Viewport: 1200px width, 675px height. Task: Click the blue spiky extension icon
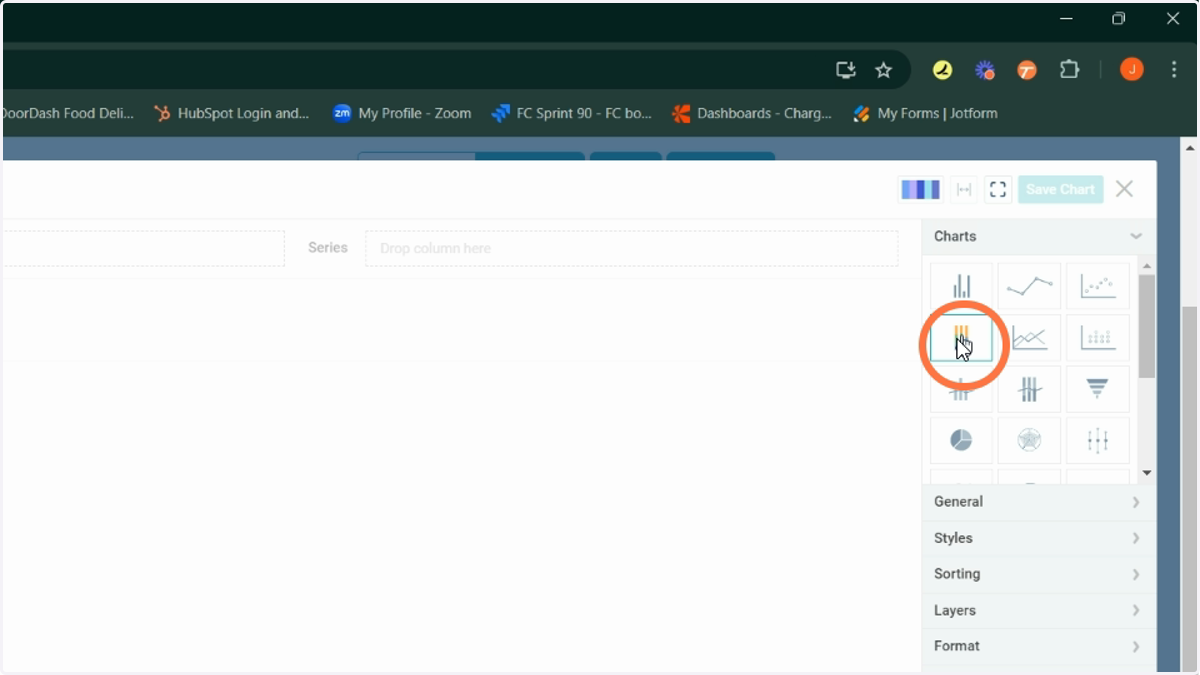[x=985, y=70]
